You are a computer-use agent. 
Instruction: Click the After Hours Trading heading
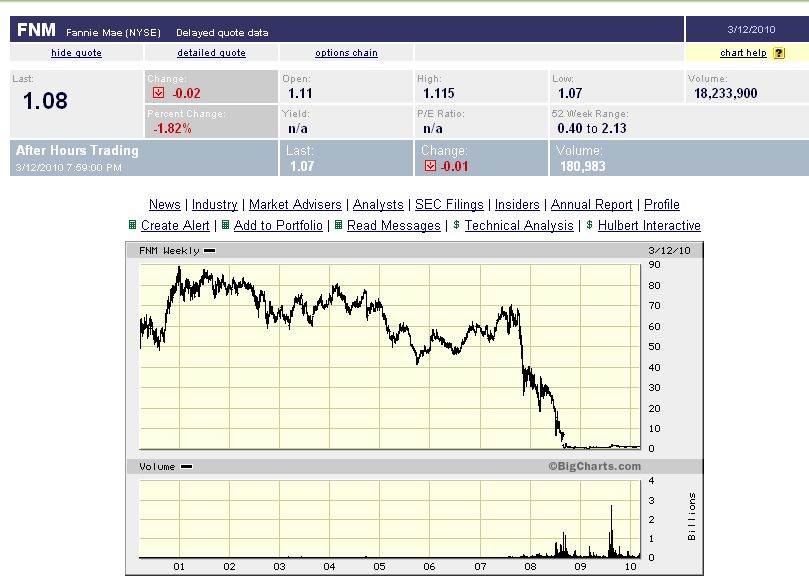pos(77,150)
